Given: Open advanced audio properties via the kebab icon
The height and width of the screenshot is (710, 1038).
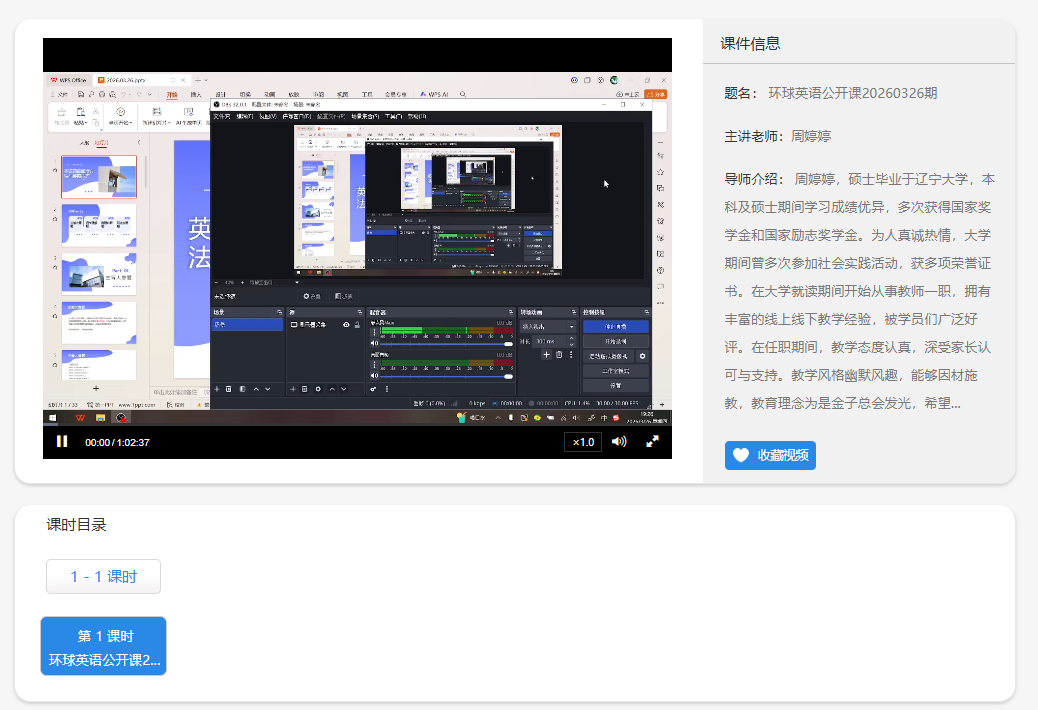Looking at the screenshot, I should 386,389.
